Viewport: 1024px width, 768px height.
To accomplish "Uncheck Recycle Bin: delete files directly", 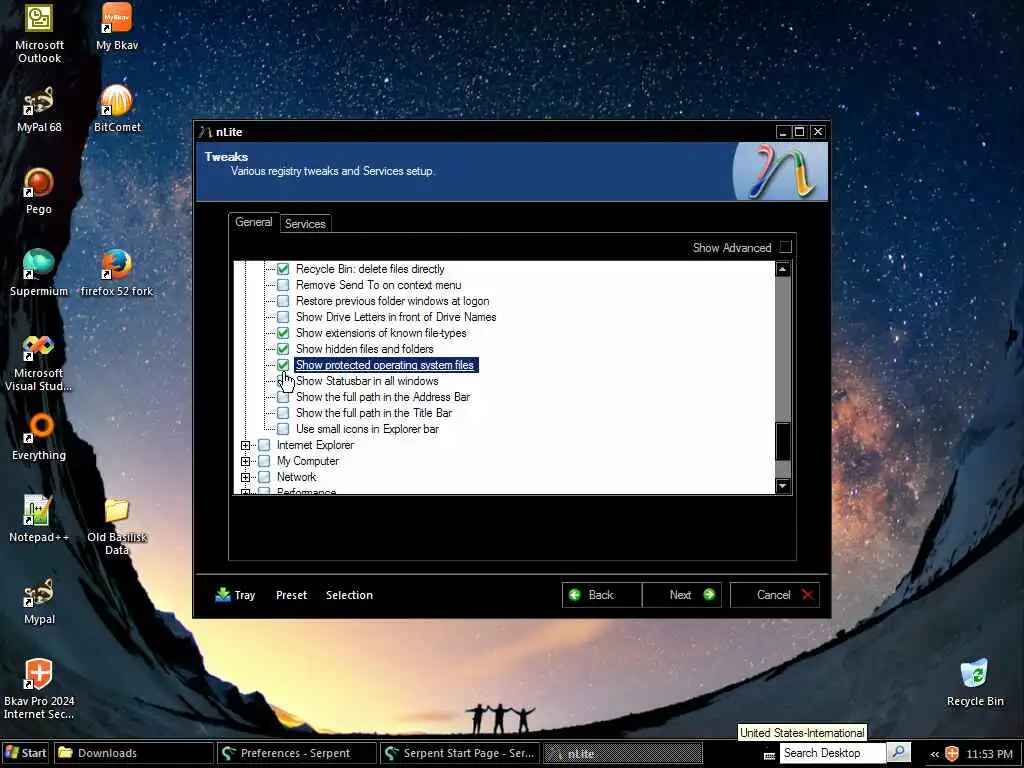I will 283,269.
